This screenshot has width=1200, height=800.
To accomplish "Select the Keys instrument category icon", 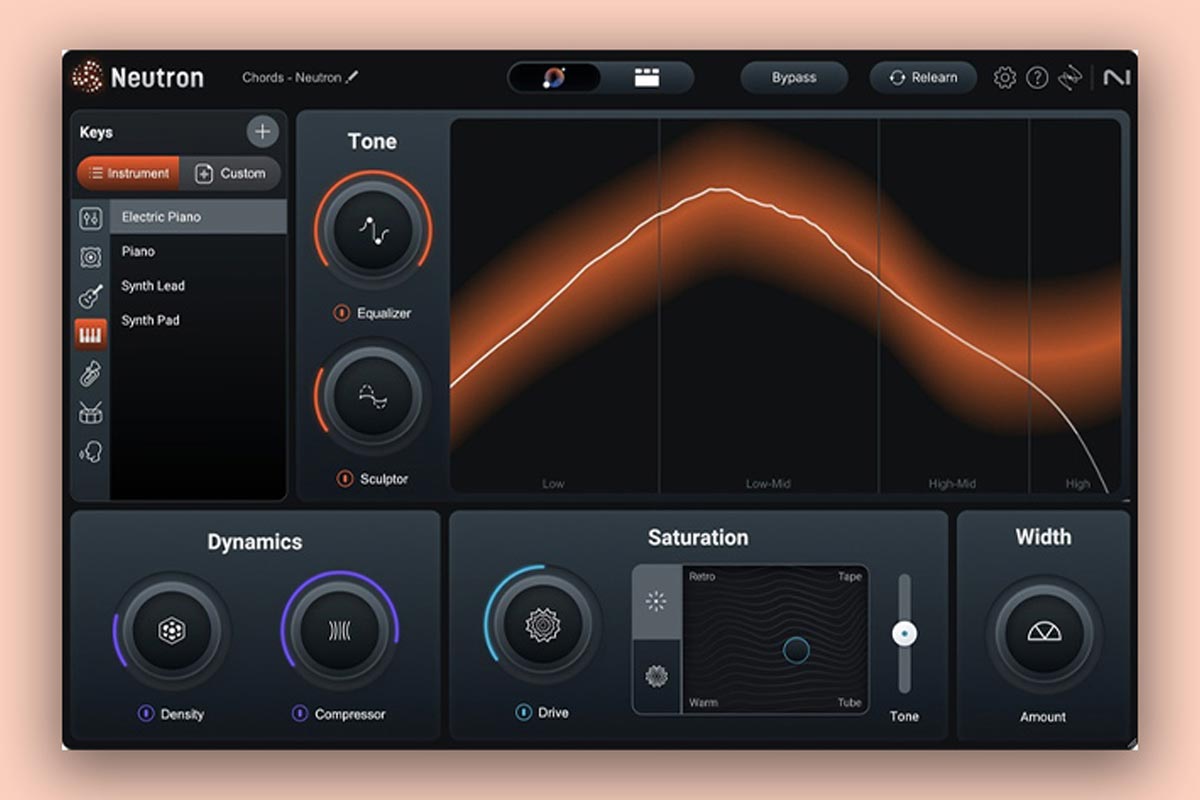I will pos(90,333).
